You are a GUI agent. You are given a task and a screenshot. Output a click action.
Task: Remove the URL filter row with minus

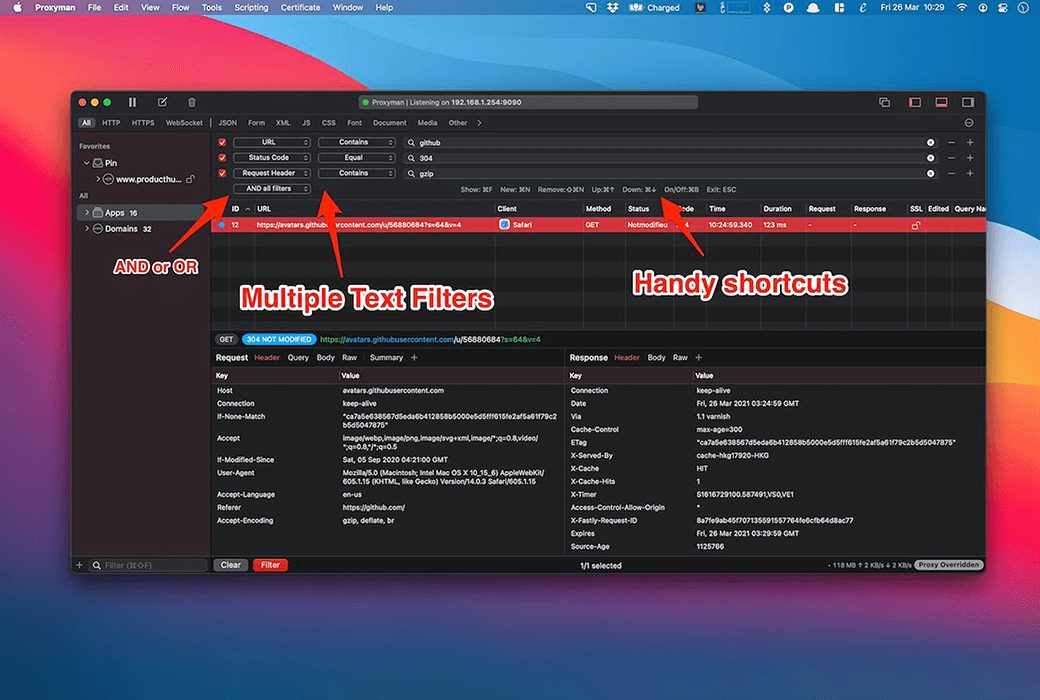952,143
